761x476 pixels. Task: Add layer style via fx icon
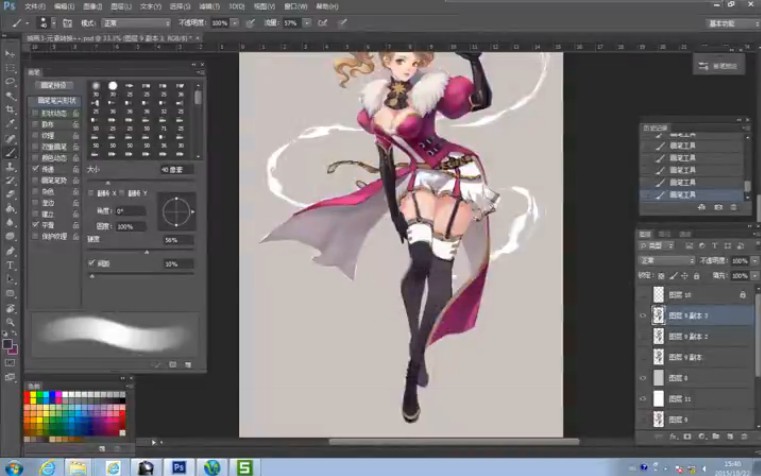673,437
